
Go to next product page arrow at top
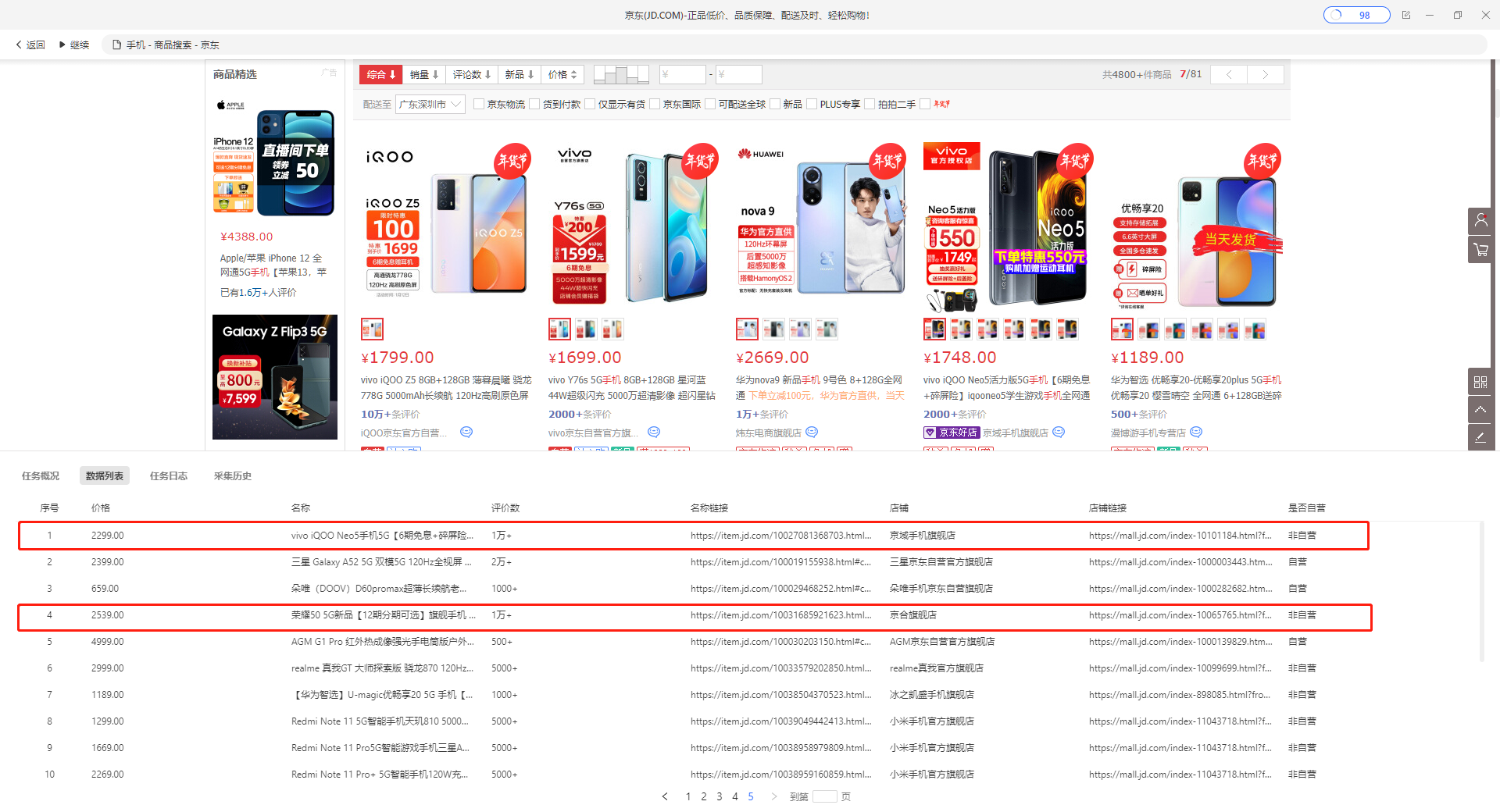click(1266, 74)
